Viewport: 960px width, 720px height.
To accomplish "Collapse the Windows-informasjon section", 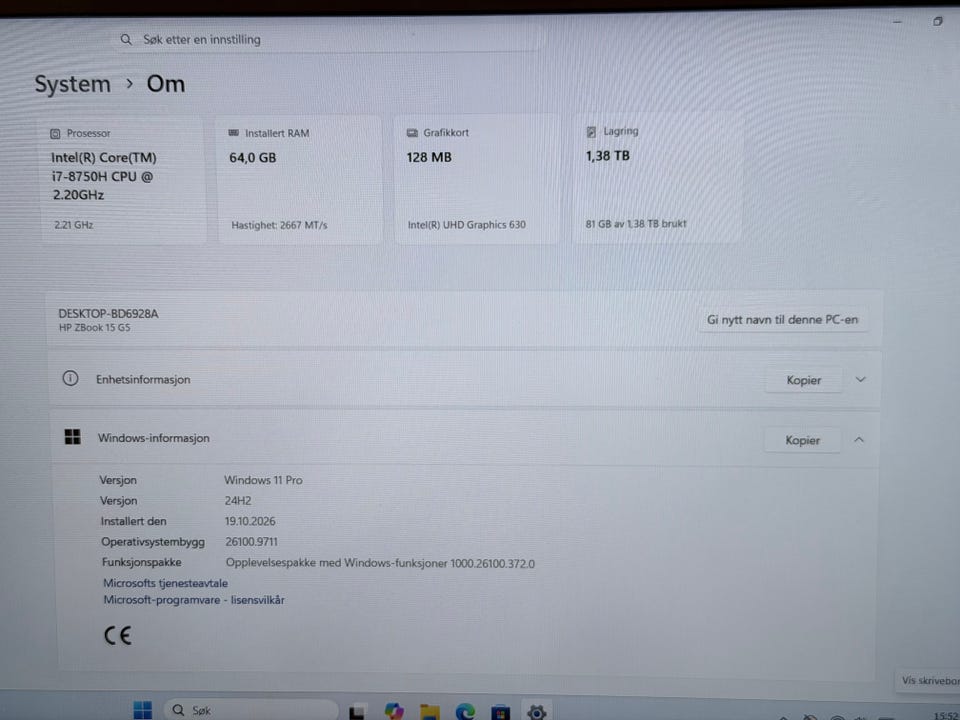I will coord(859,440).
